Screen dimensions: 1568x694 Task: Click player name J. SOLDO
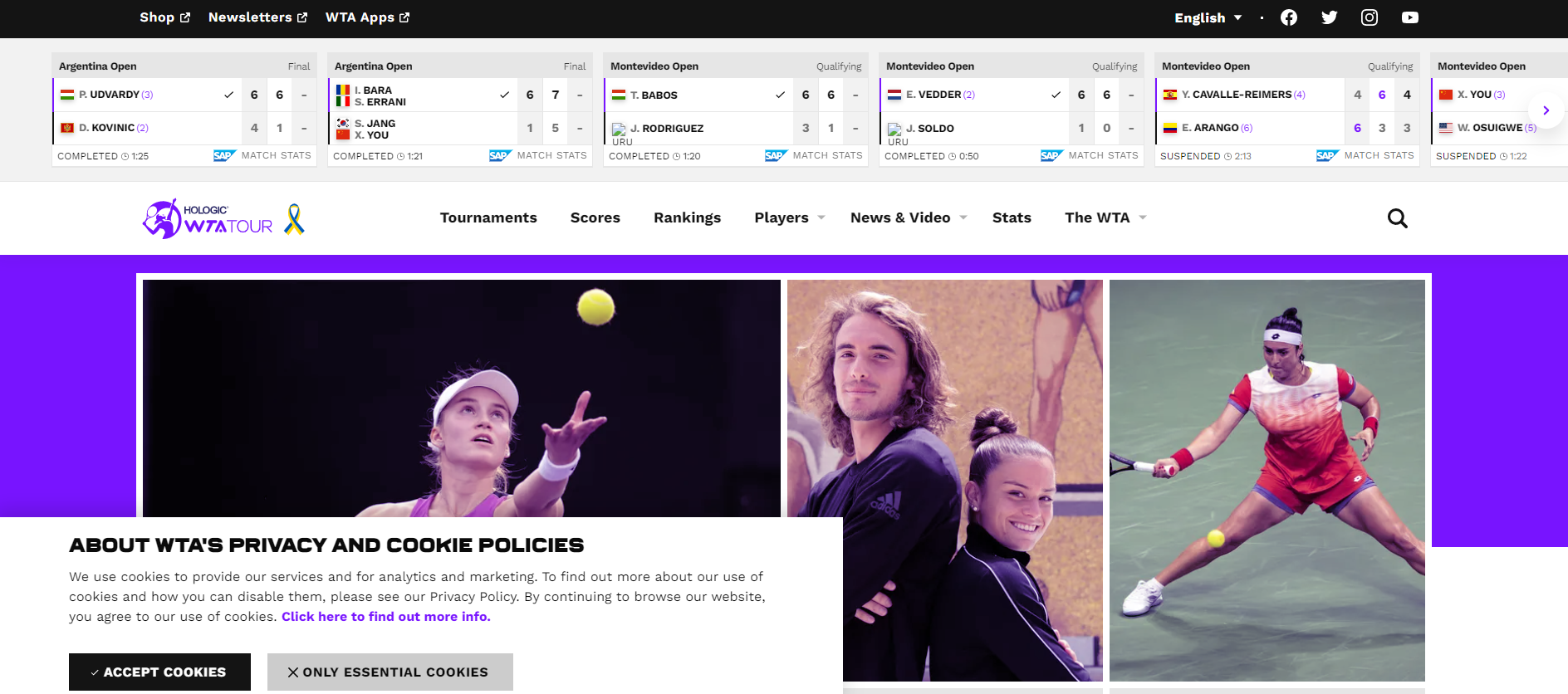[930, 129]
